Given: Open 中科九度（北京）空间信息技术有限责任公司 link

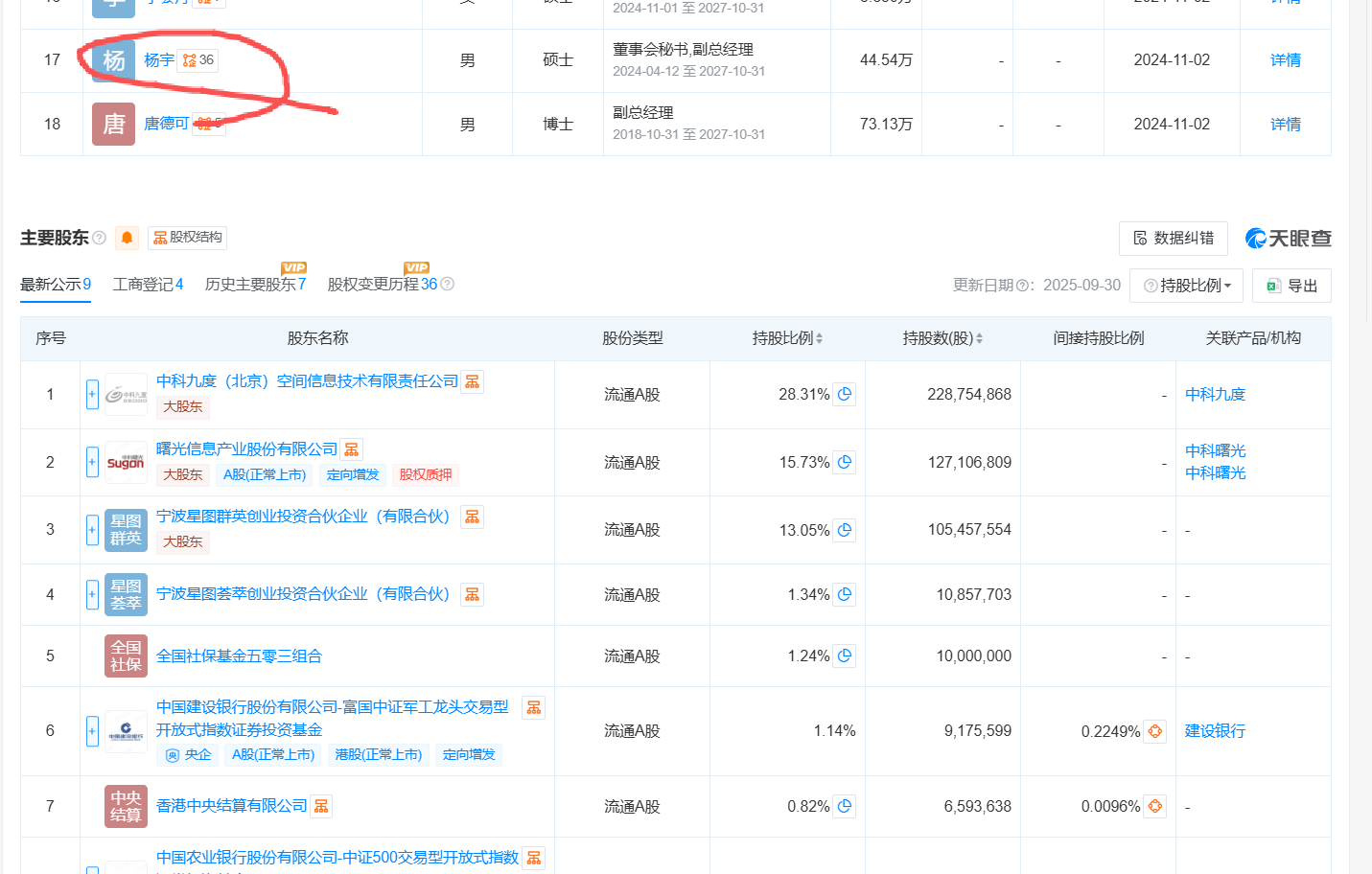Looking at the screenshot, I should [307, 381].
